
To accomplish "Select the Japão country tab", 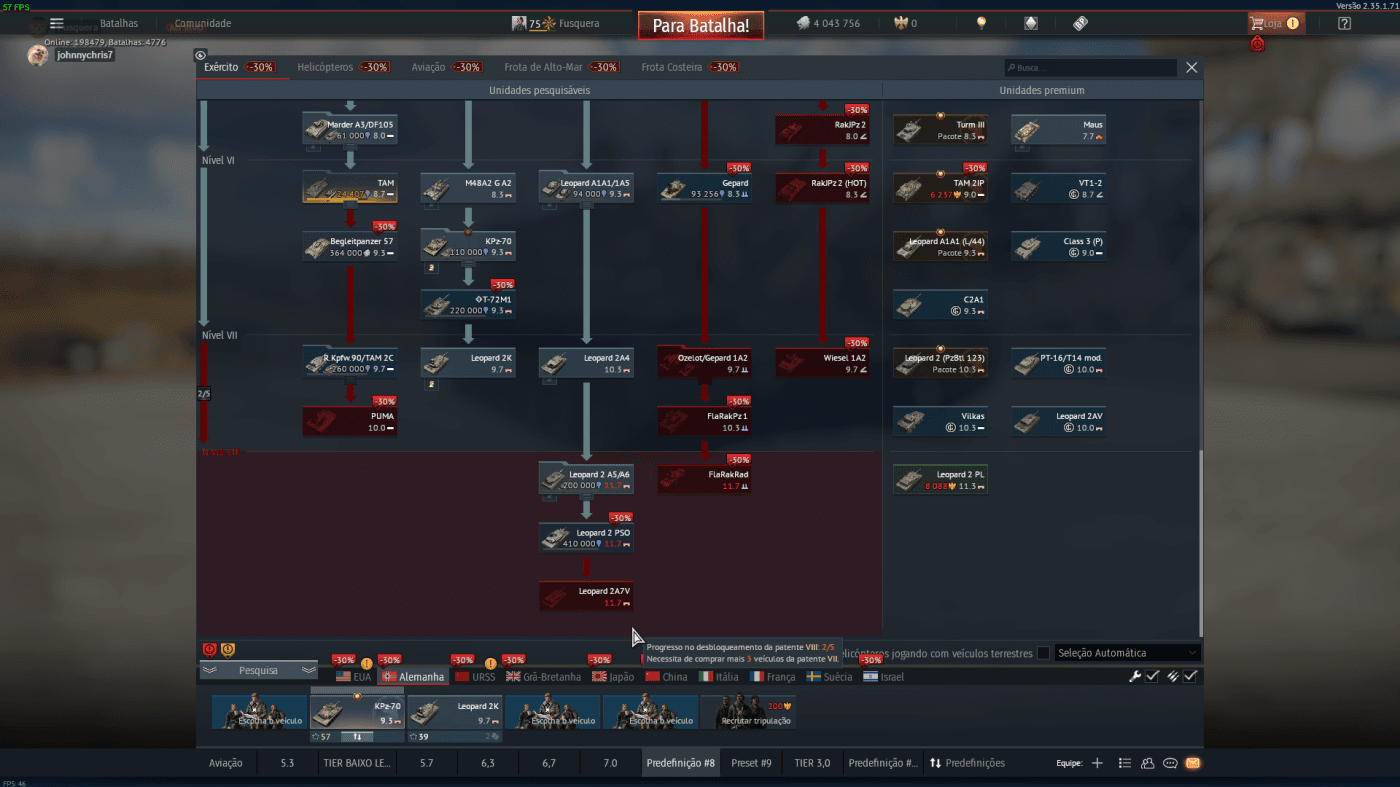I will click(x=613, y=677).
